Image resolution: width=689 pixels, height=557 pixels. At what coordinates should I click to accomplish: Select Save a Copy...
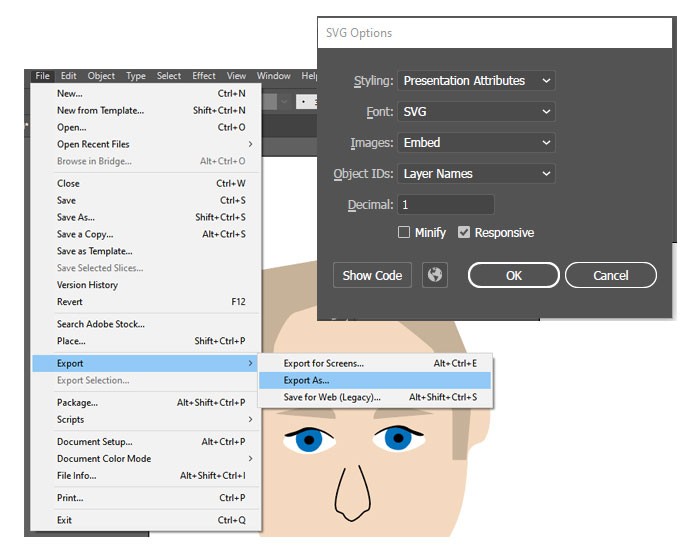pyautogui.click(x=146, y=234)
